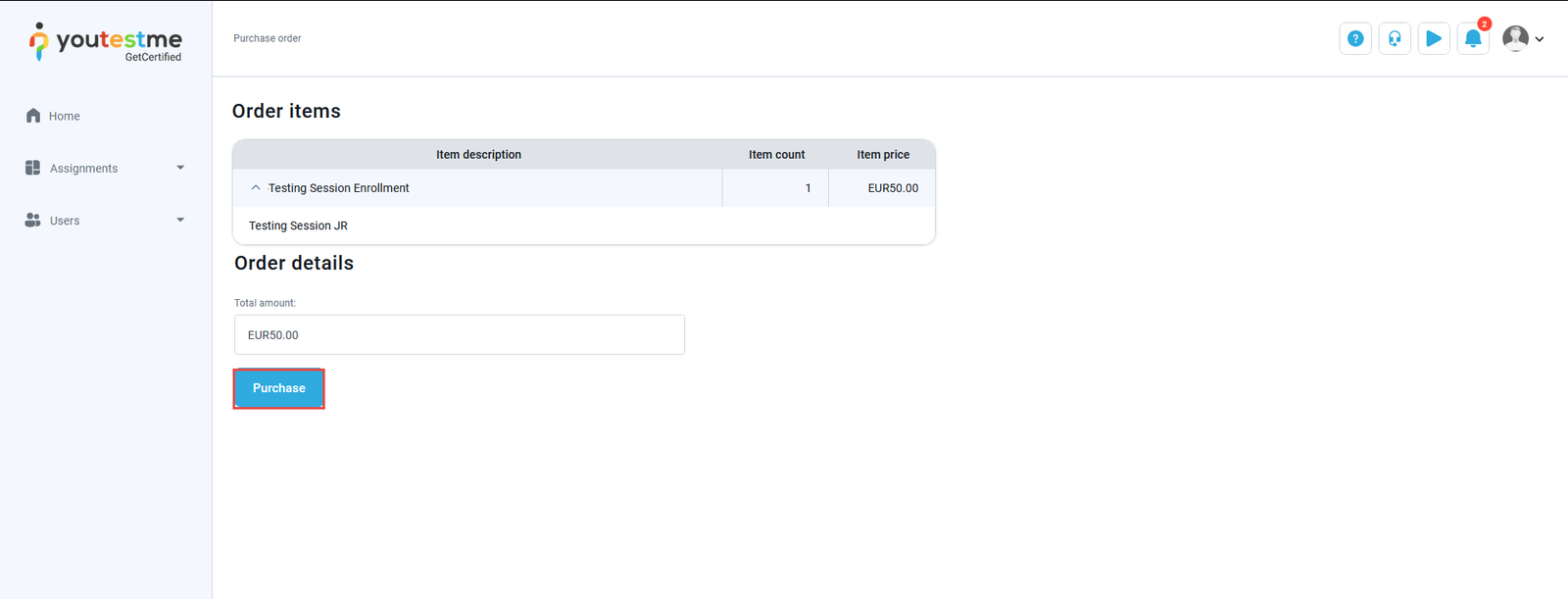Open the help question mark icon
The width and height of the screenshot is (1568, 599).
[1355, 38]
